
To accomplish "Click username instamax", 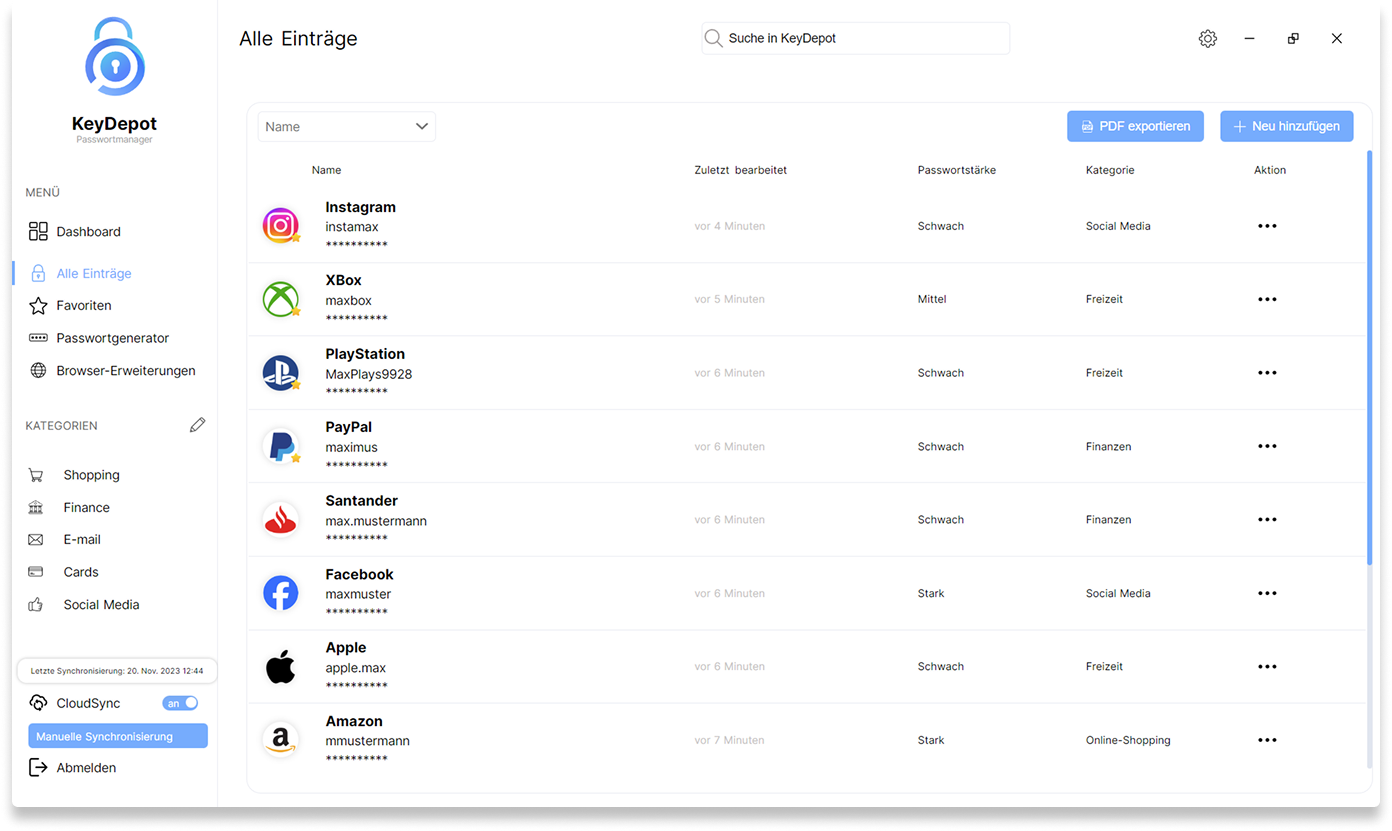I will (x=352, y=227).
